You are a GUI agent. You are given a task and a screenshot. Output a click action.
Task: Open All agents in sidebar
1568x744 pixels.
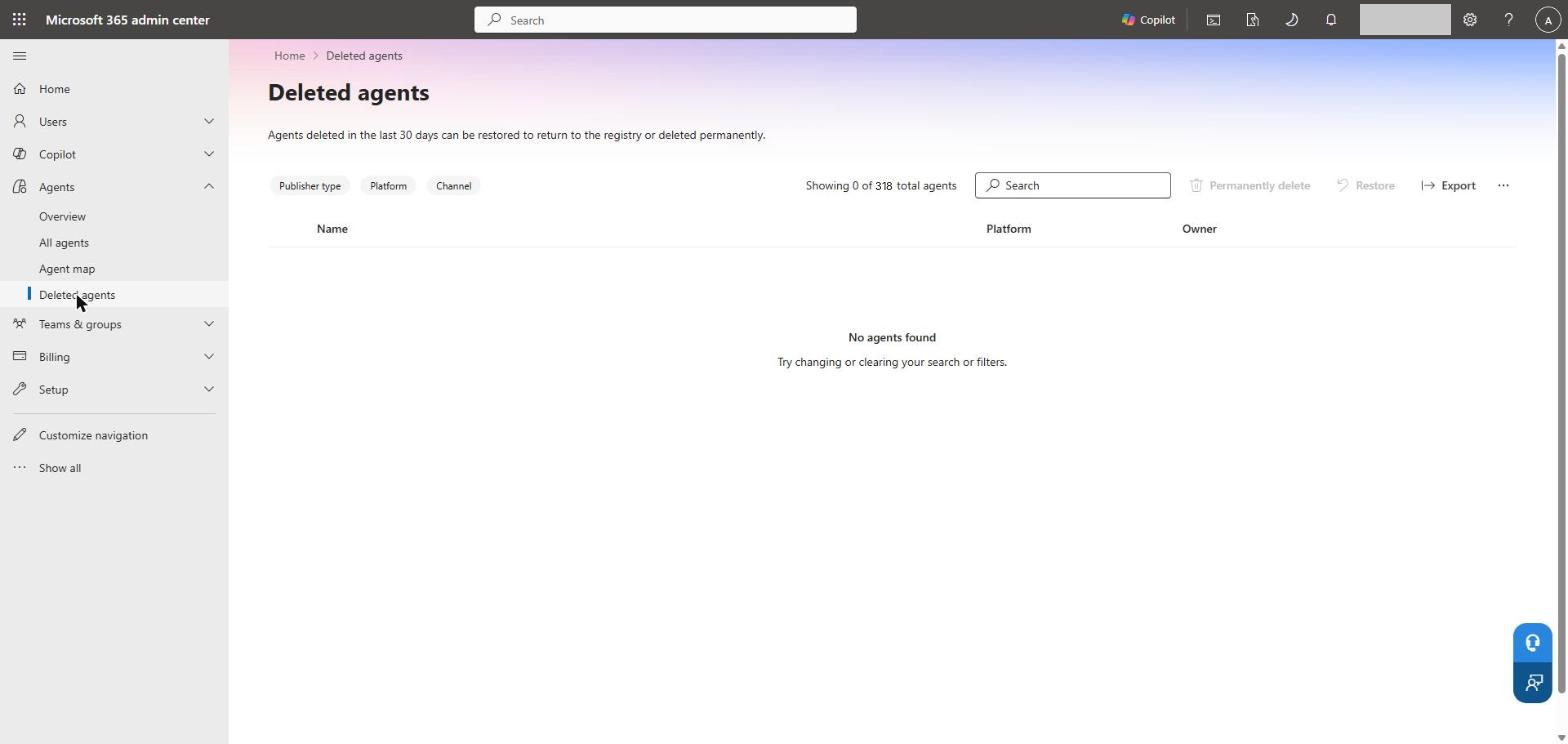pyautogui.click(x=64, y=243)
